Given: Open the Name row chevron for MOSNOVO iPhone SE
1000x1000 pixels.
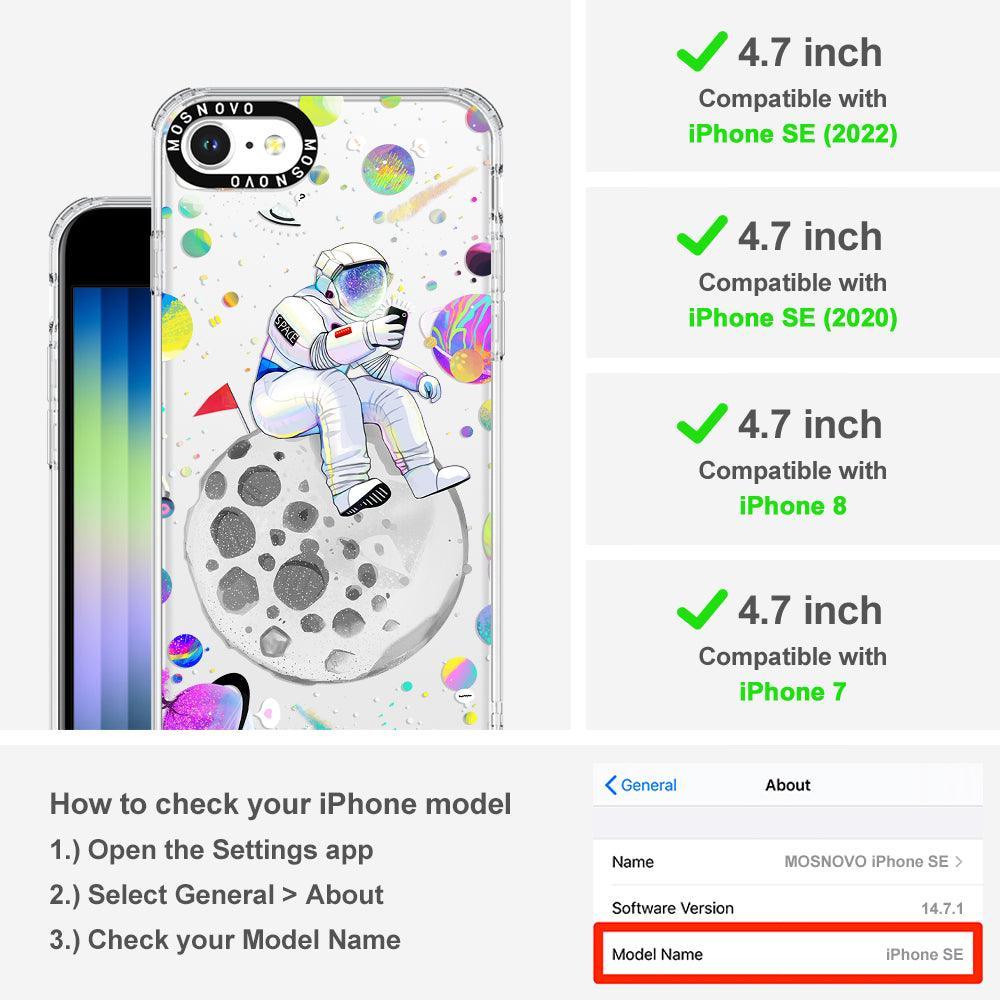Looking at the screenshot, I should pyautogui.click(x=959, y=862).
